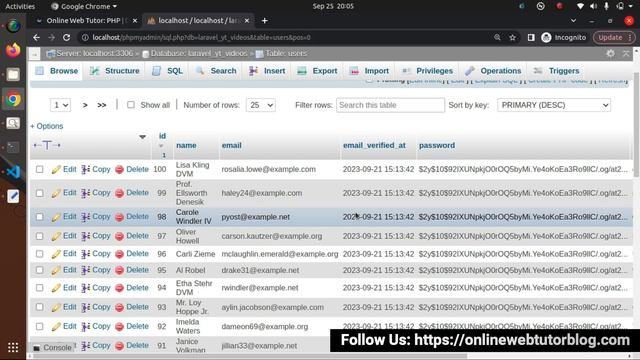
Task: Open the SQL tab
Action: (x=167, y=71)
